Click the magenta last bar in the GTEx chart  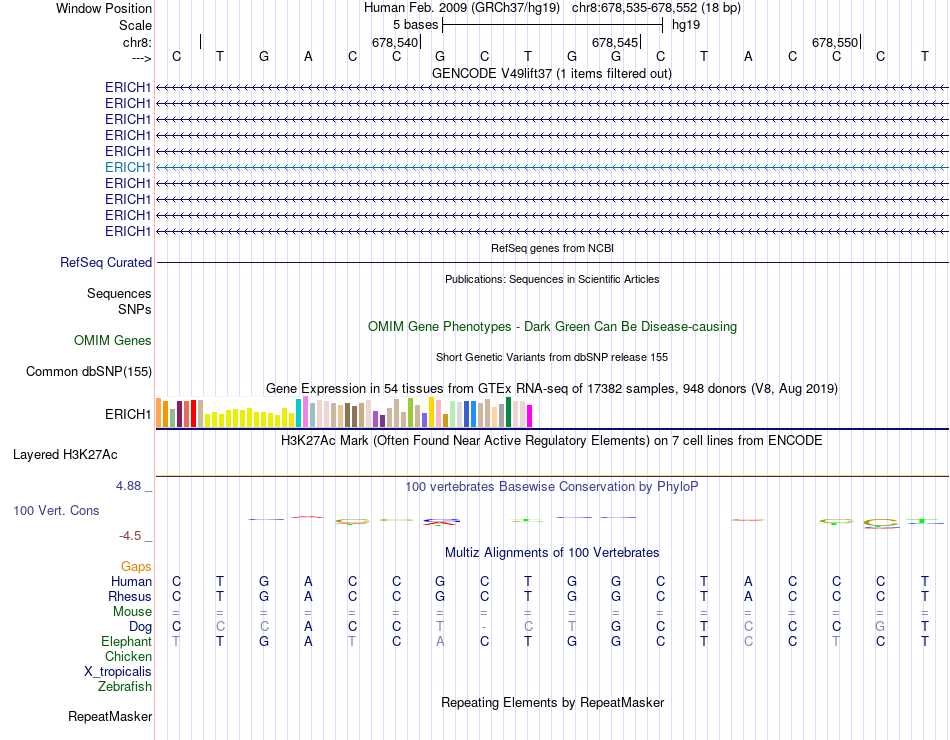530,416
